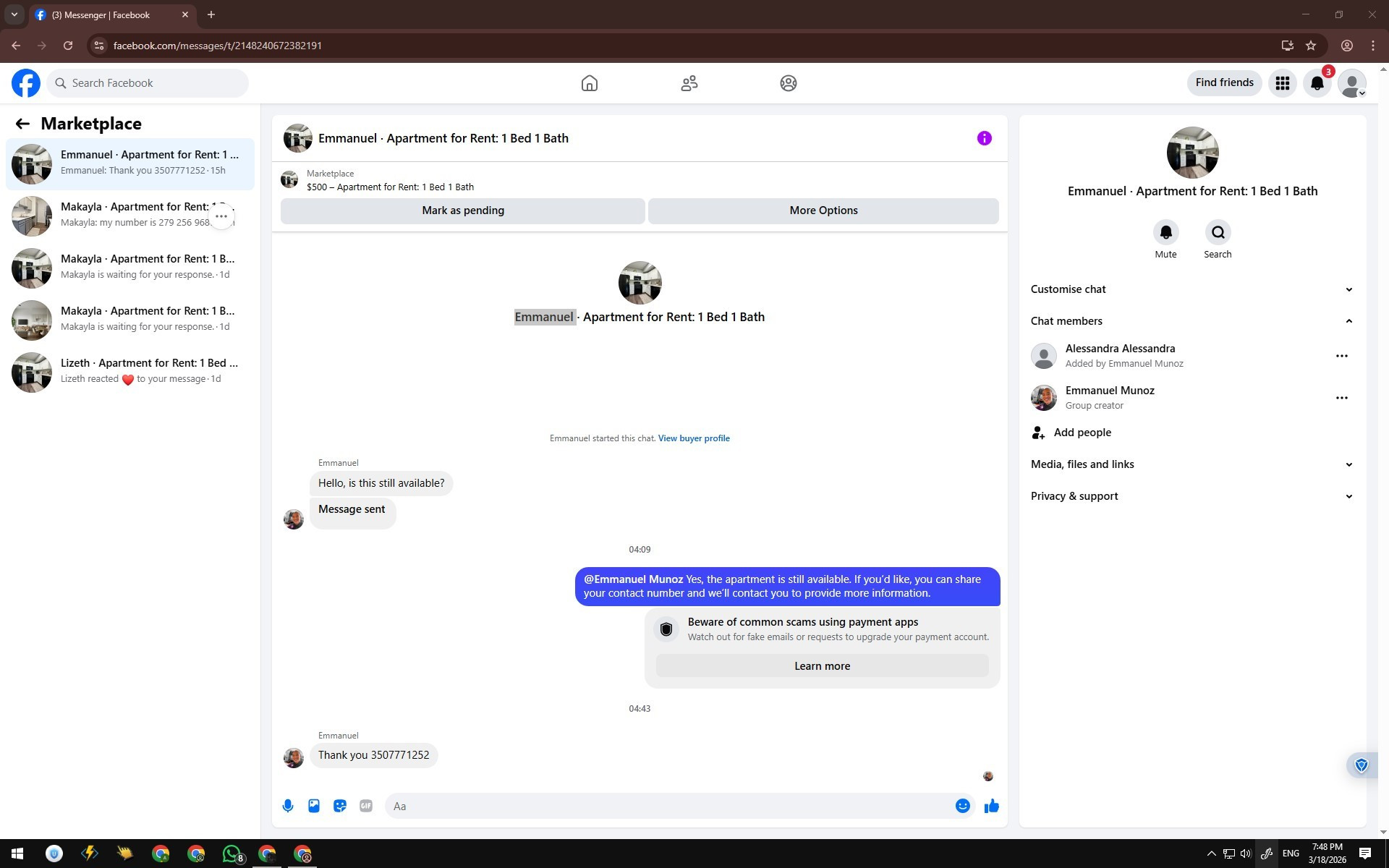Open the GIF picker icon
Viewport: 1389px width, 868px height.
tap(366, 806)
